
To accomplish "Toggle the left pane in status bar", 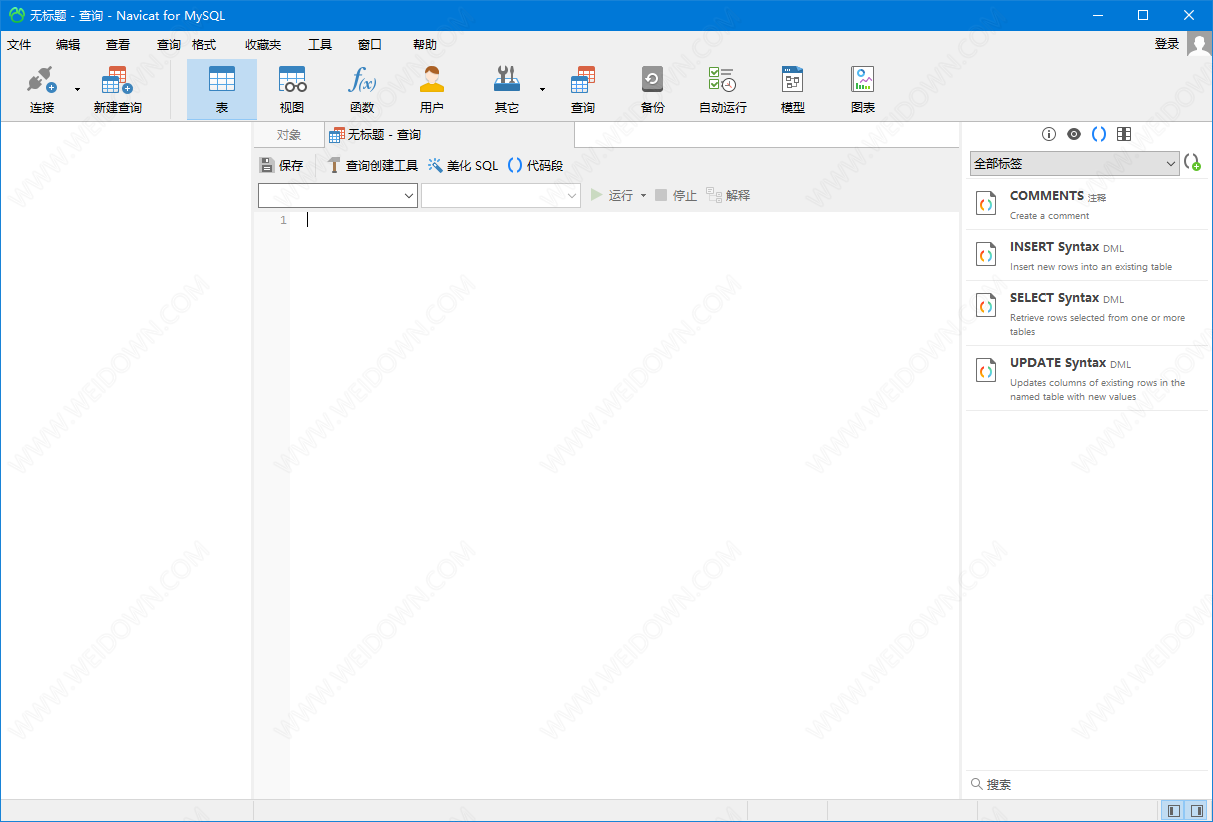I will (x=1174, y=810).
